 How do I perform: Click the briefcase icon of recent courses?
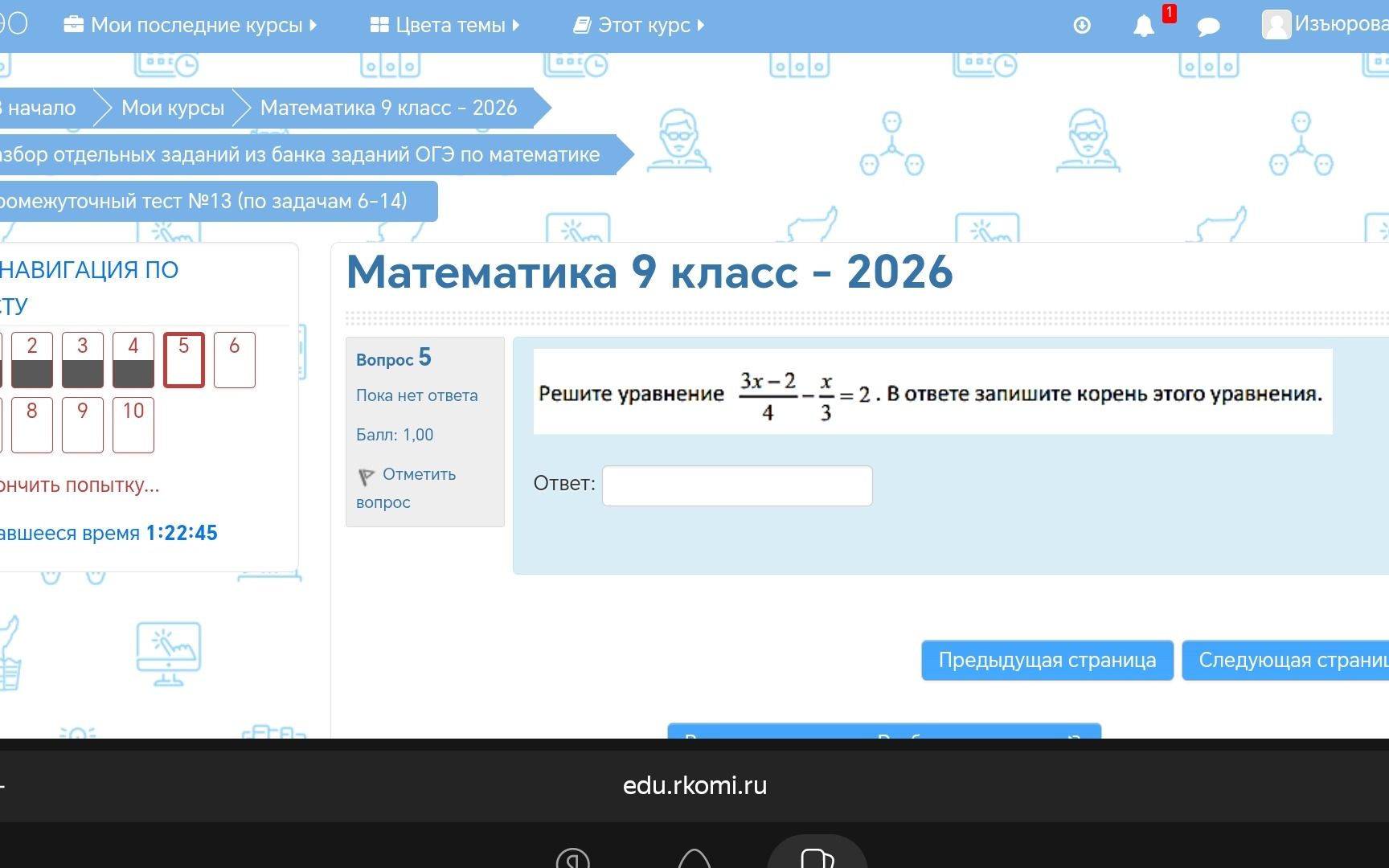click(73, 24)
